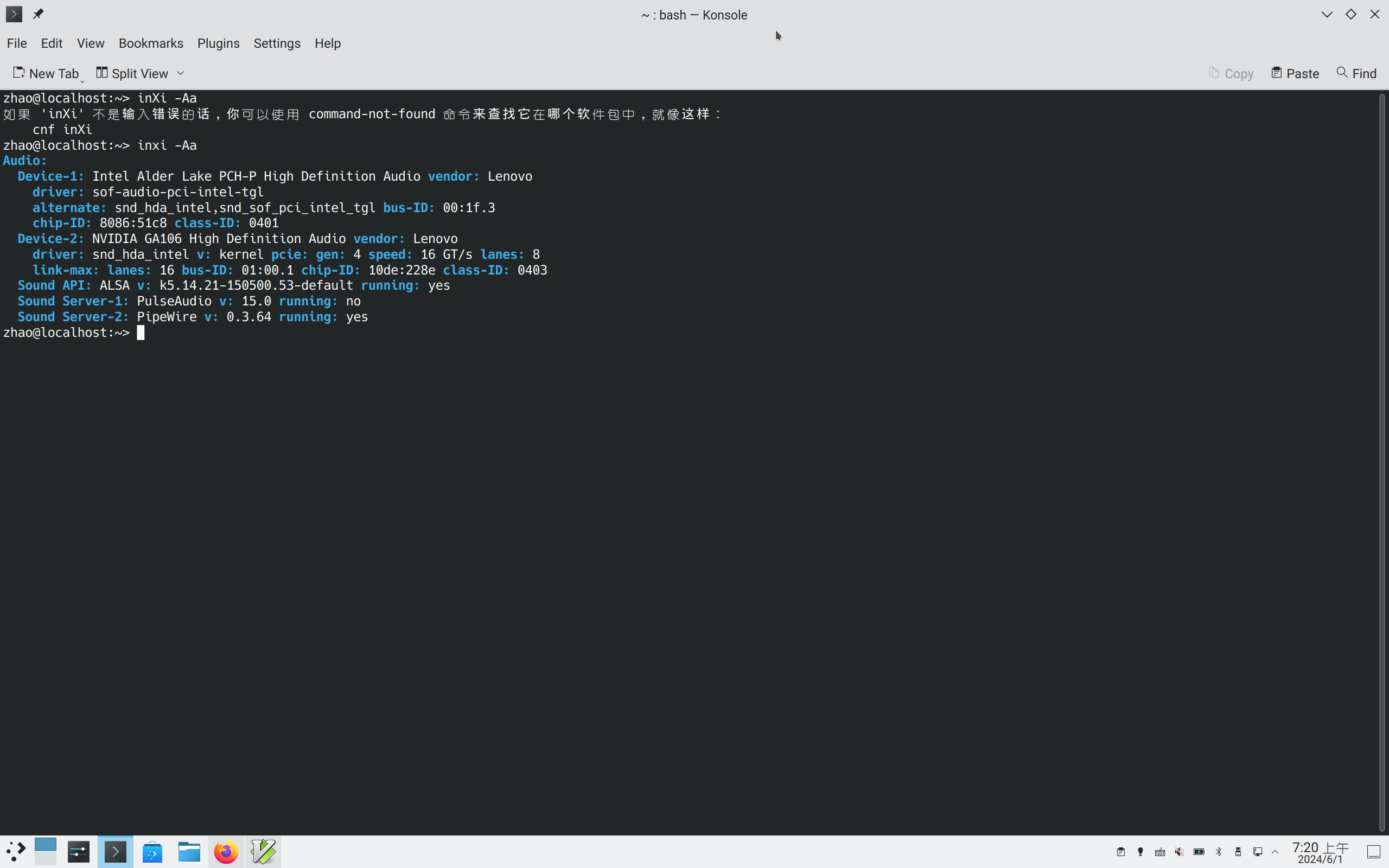The height and width of the screenshot is (868, 1389).
Task: Open the KDE application launcher
Action: pyautogui.click(x=16, y=851)
